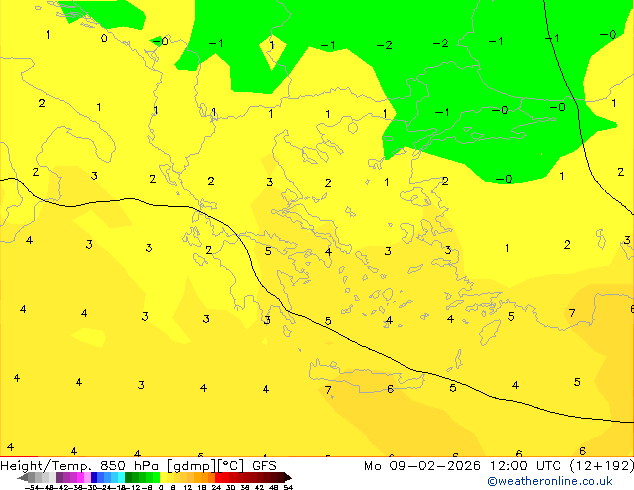Click the gray left arrow of the color scale
The width and height of the screenshot is (634, 490).
pyautogui.click(x=23, y=477)
